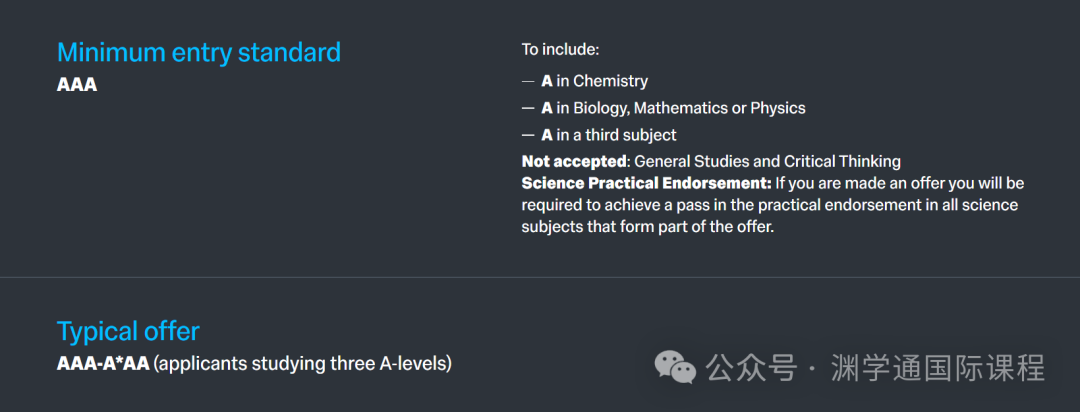
Task: Click '(applicants studying three A-levels)' text
Action: (302, 363)
